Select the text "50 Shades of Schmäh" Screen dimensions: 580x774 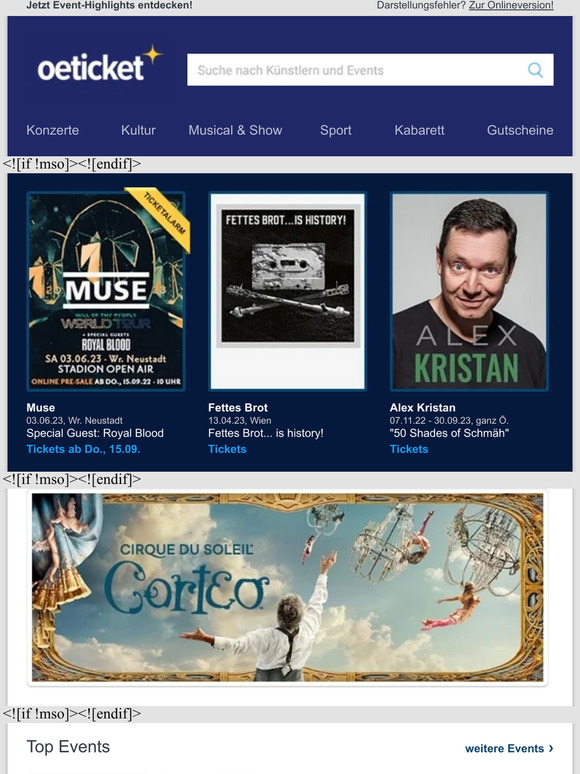(449, 433)
